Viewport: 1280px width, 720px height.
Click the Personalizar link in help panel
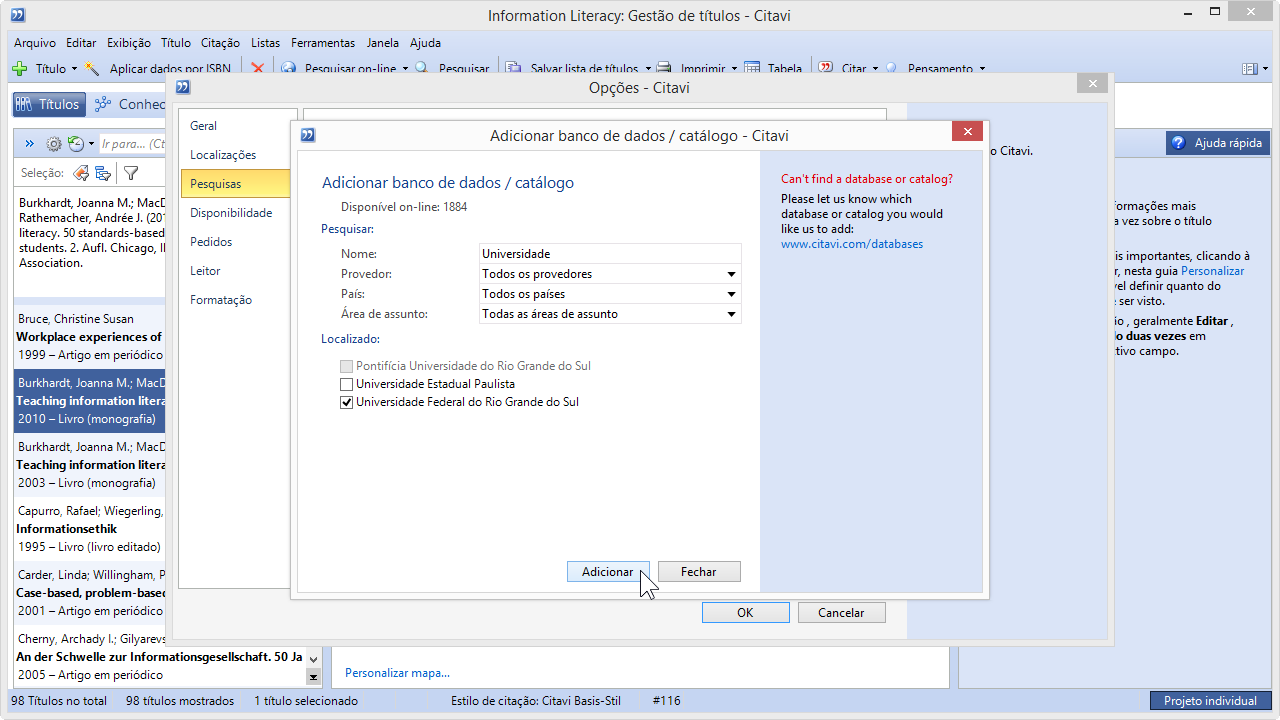coord(1212,271)
